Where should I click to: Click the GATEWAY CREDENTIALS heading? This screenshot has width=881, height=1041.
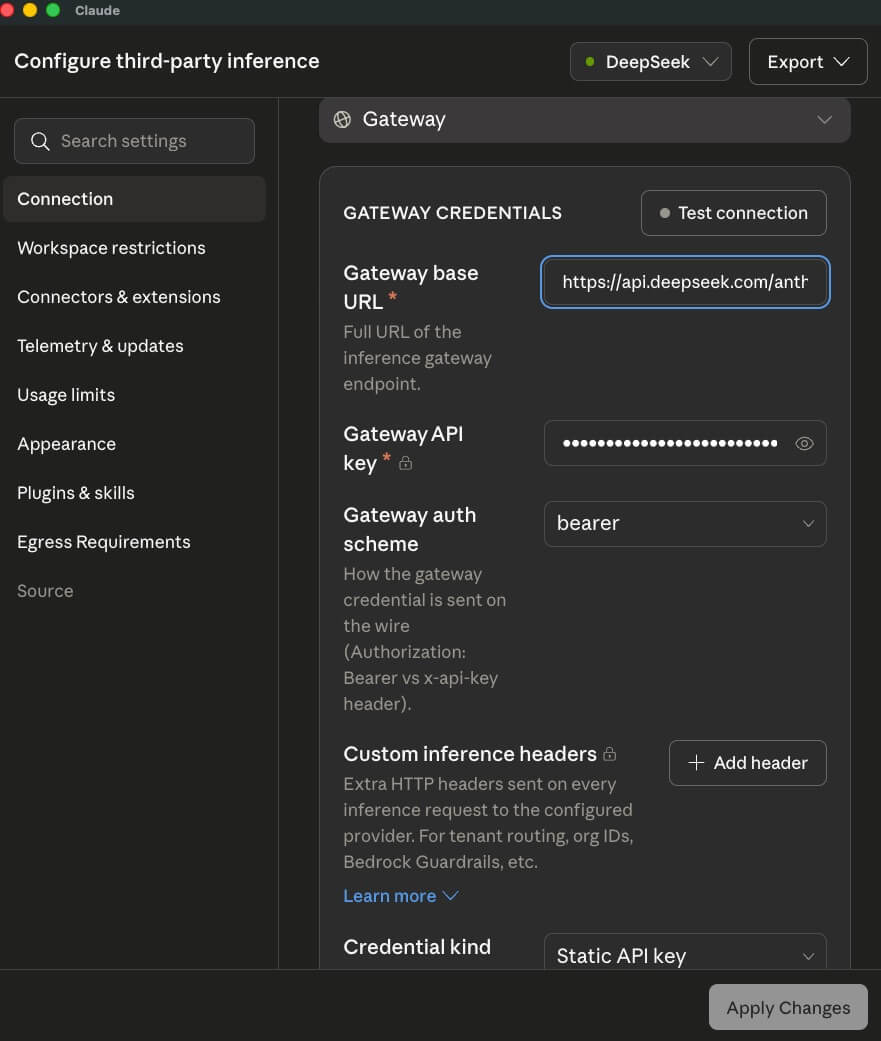coord(452,213)
